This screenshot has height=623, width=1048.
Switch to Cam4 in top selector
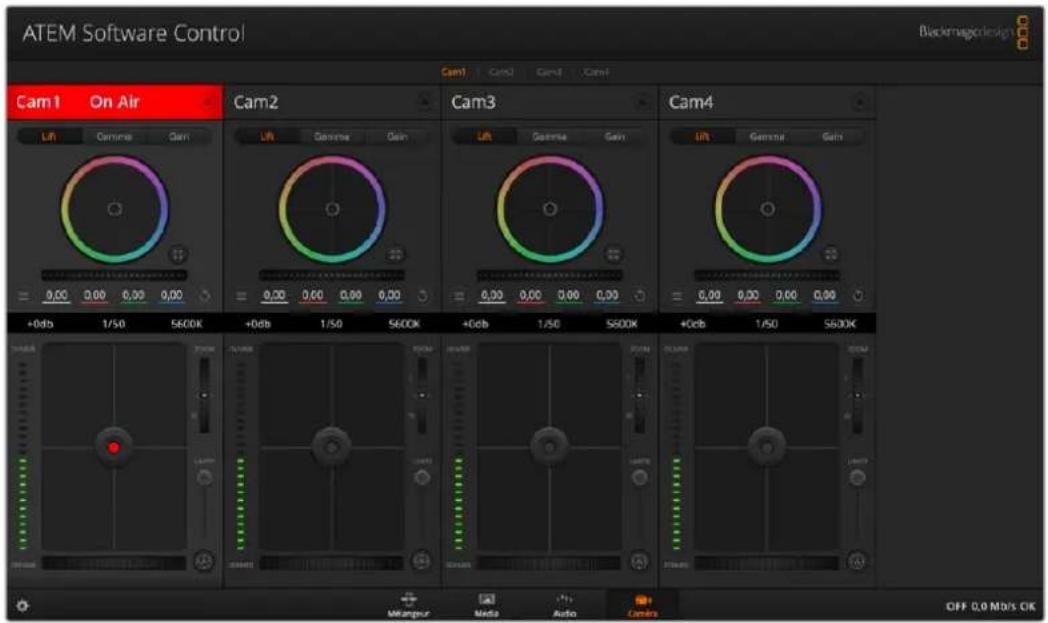596,72
